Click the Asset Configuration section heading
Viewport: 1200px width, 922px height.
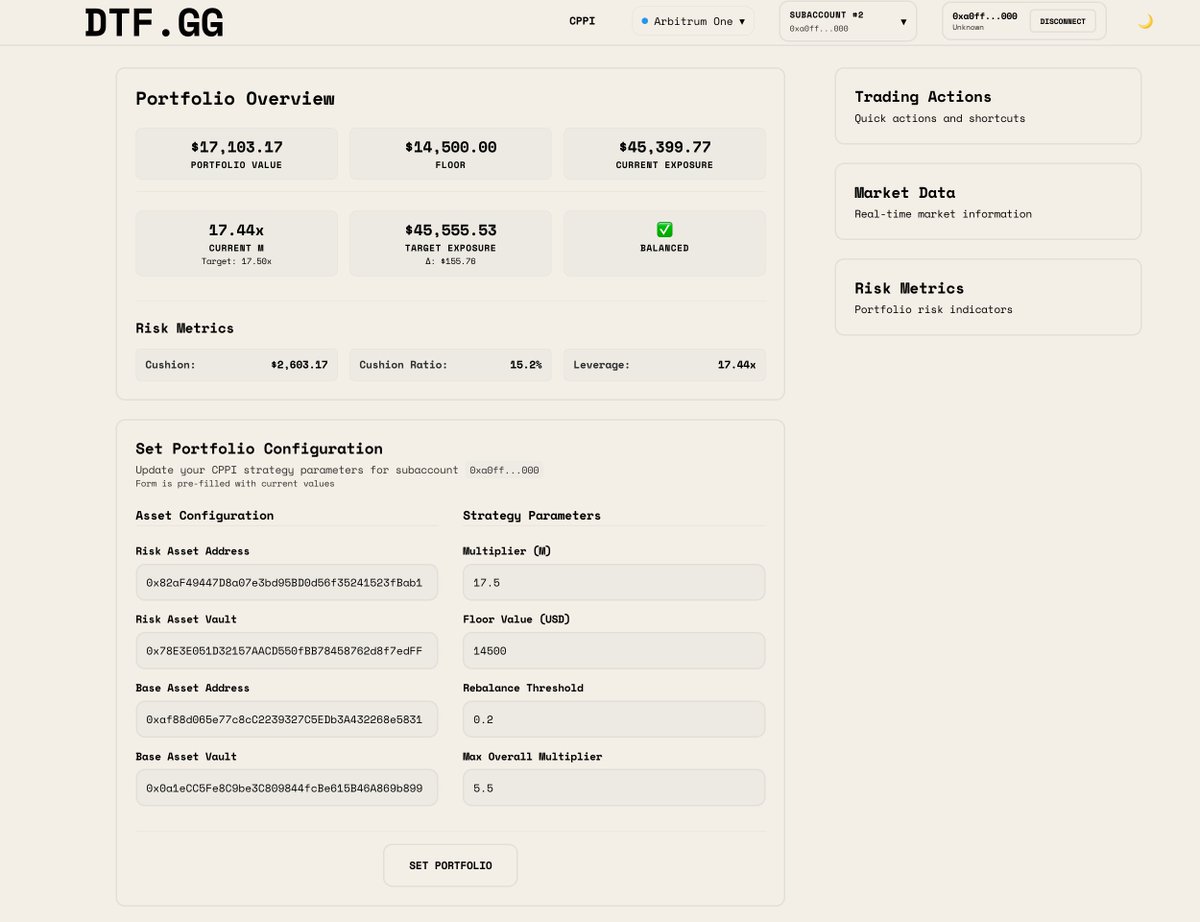click(204, 516)
